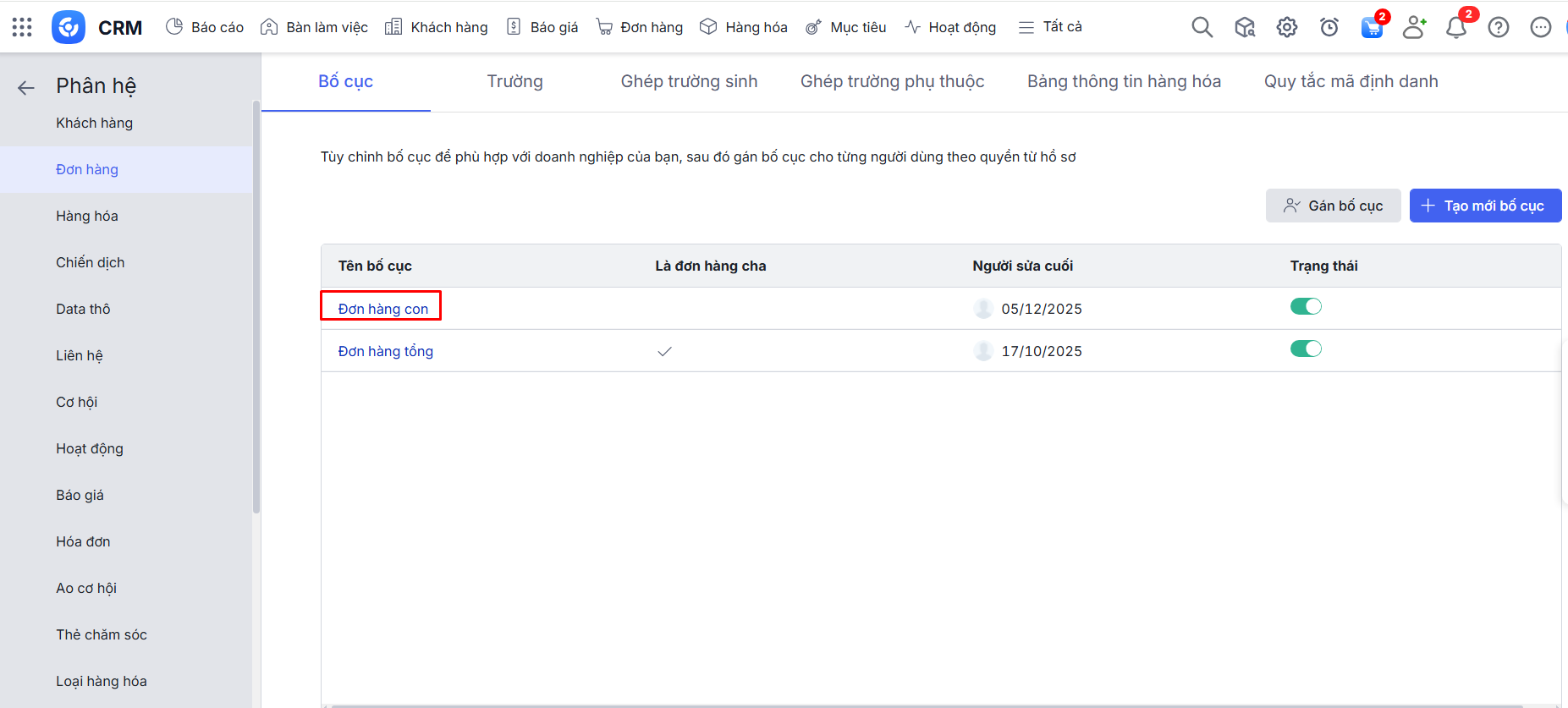Open the app launcher grid icon
Screen dimensions: 1568x708
tap(22, 27)
